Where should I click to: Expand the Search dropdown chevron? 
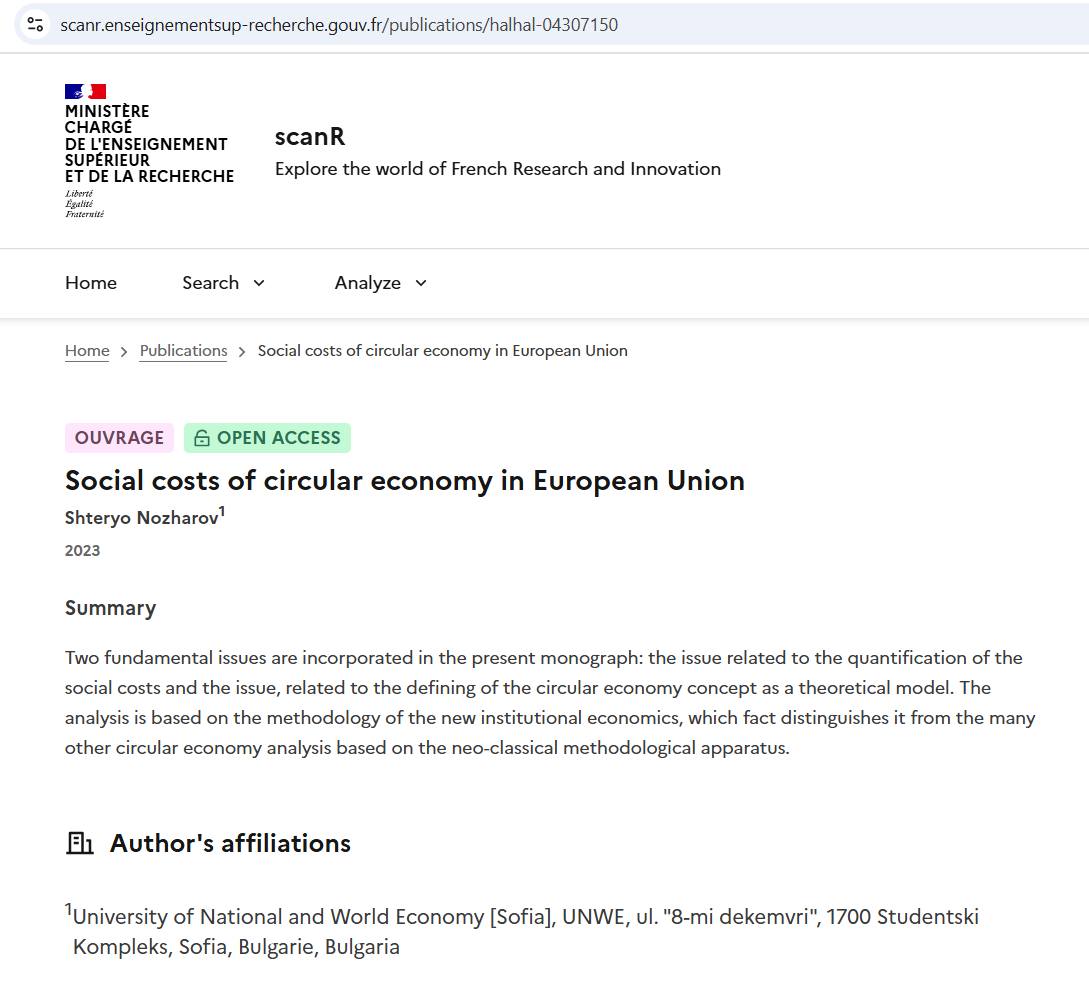(x=259, y=283)
